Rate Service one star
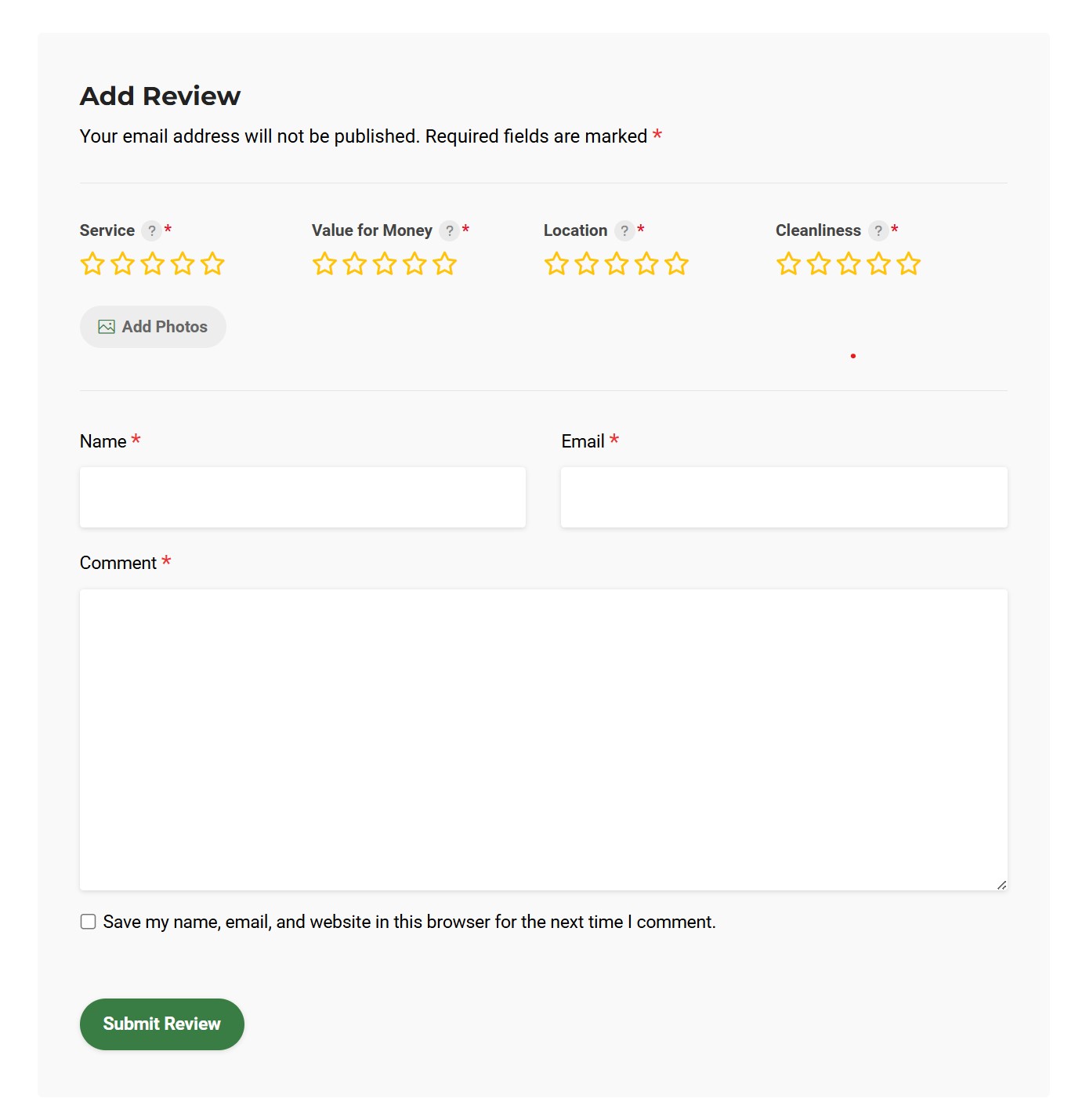 pyautogui.click(x=92, y=264)
